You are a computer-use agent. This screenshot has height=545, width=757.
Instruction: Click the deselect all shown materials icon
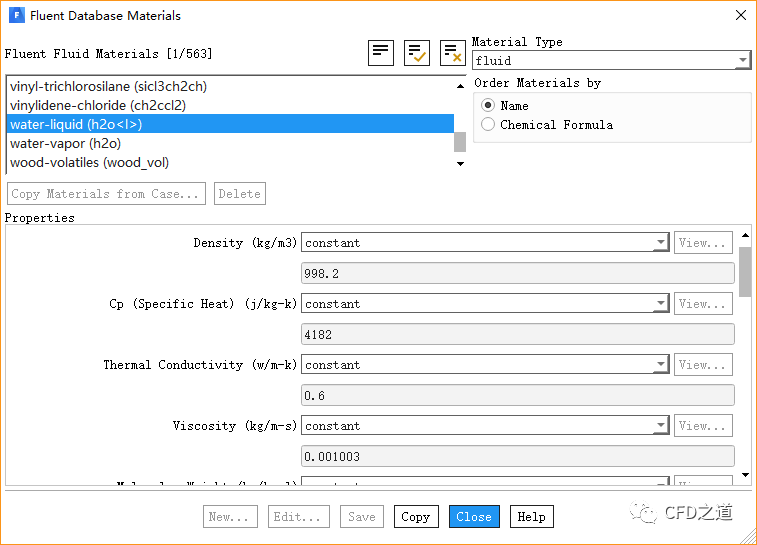coord(452,53)
